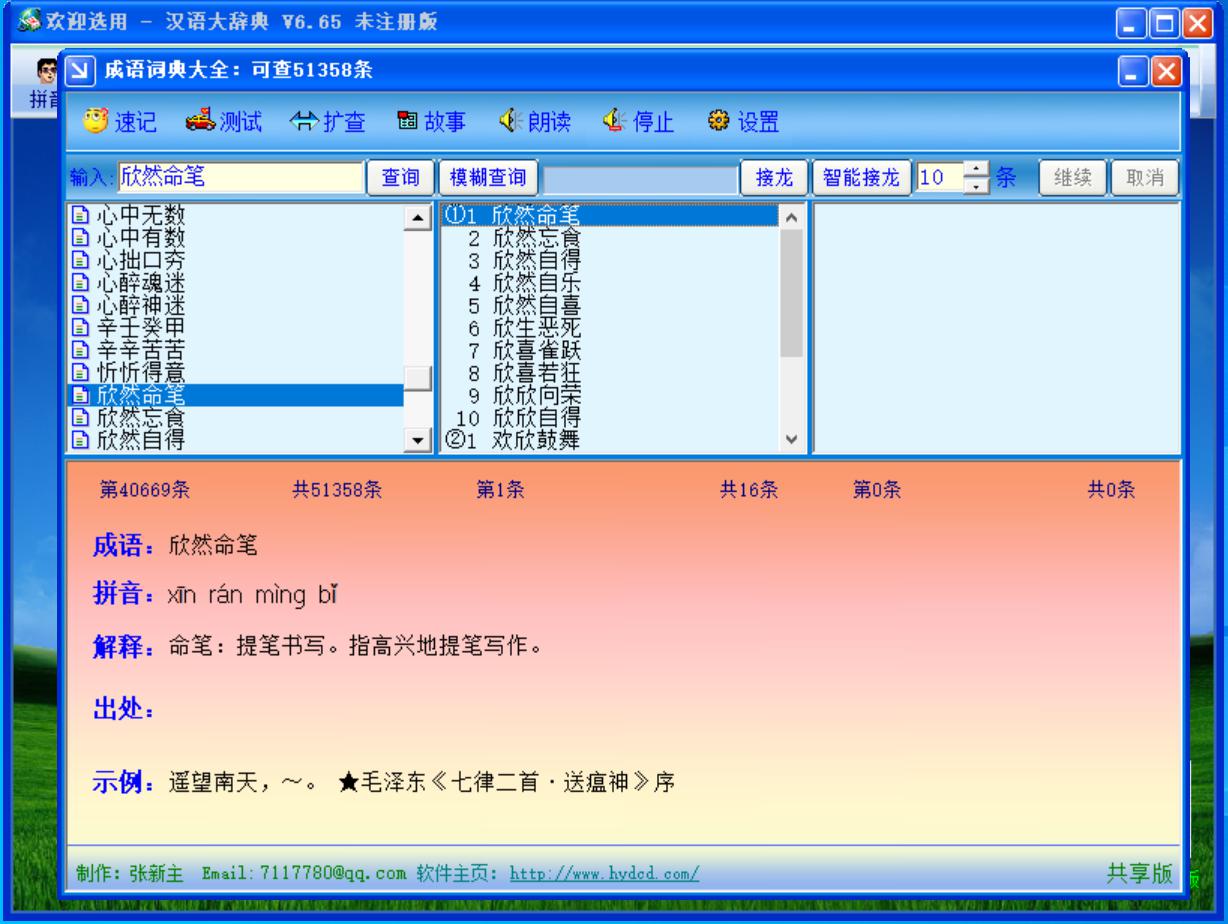Open the 速记 quick memorize tool
This screenshot has height=924, width=1228.
pos(119,122)
